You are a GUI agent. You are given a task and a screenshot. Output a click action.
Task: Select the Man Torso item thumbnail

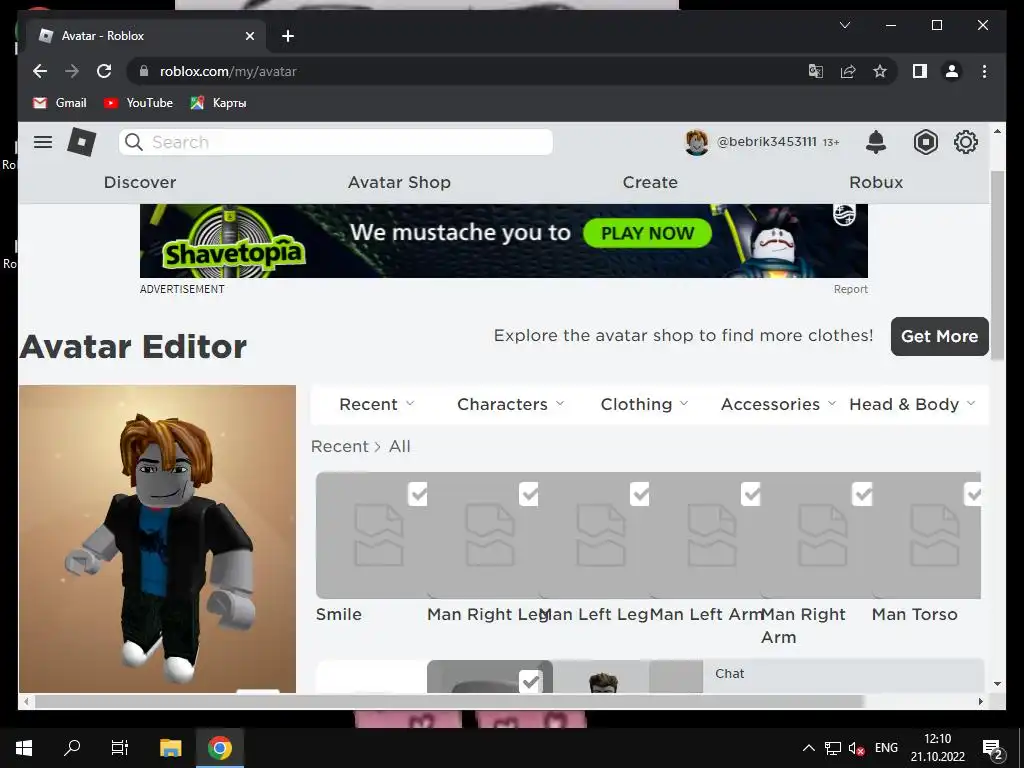point(926,535)
